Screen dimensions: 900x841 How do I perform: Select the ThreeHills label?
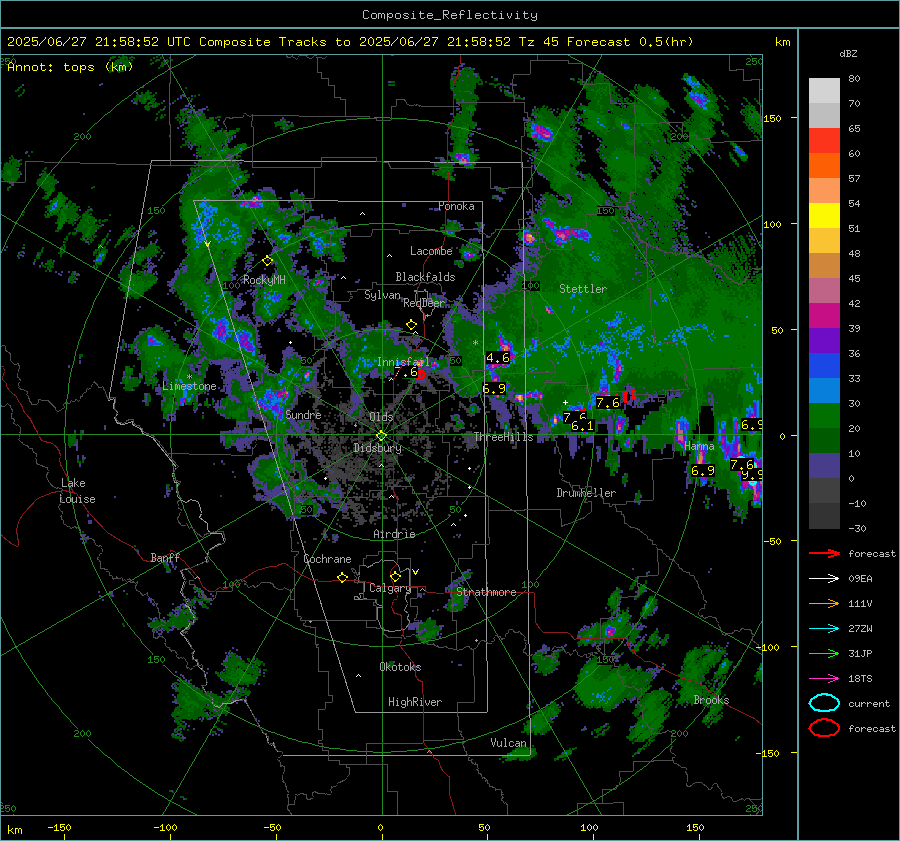click(503, 437)
